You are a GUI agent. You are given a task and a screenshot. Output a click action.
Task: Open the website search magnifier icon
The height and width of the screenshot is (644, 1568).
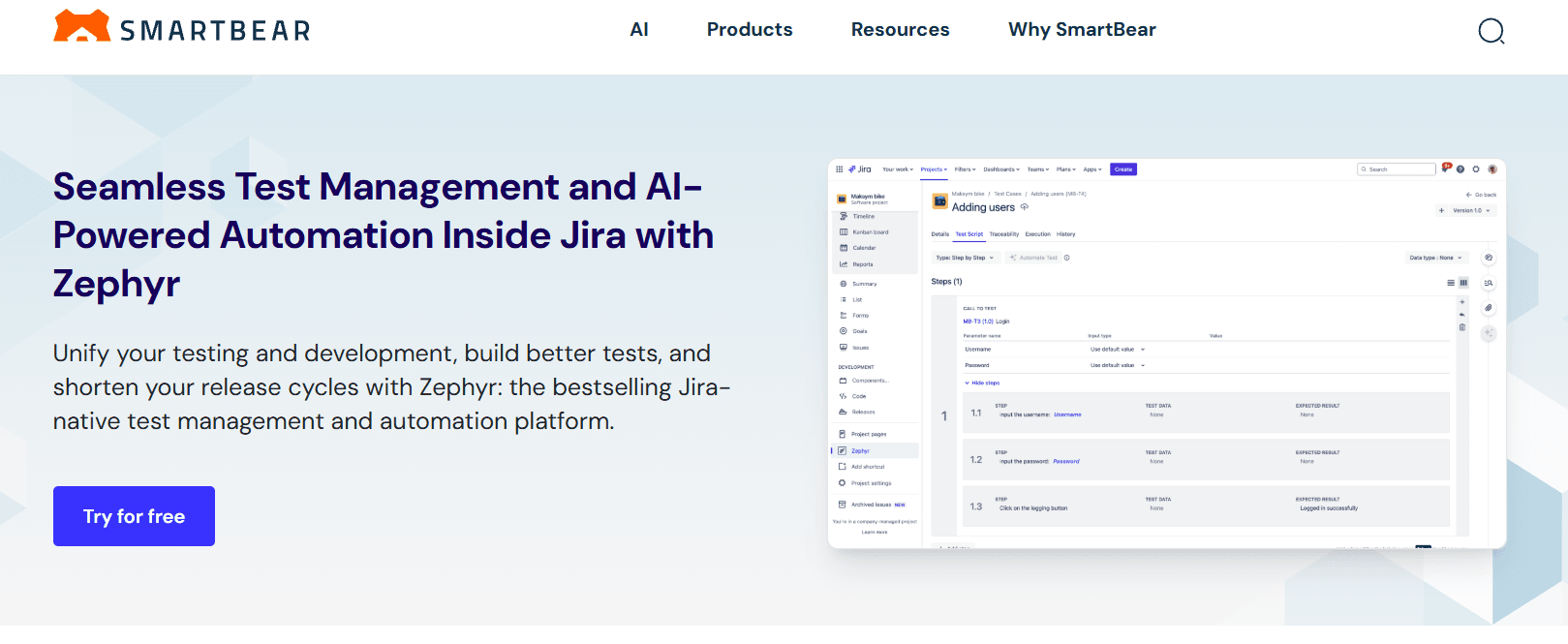[x=1491, y=31]
